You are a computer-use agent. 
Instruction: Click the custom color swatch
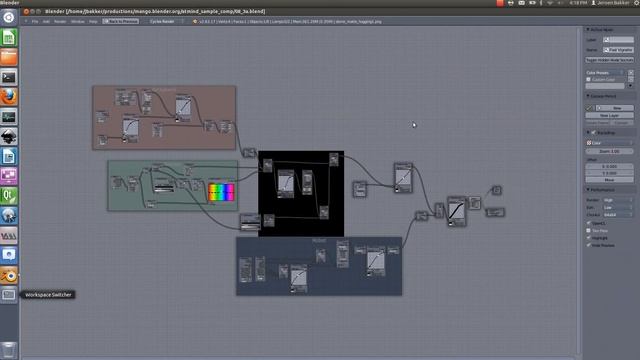605,86
